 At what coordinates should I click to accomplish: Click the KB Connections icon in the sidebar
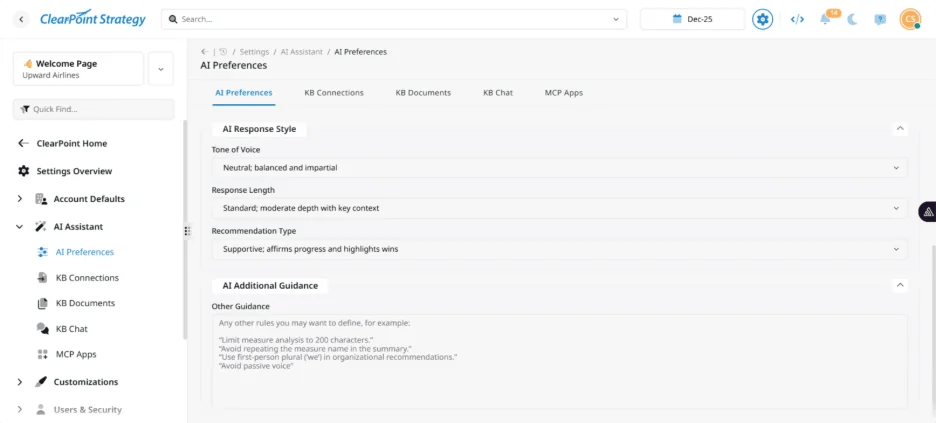(x=42, y=277)
